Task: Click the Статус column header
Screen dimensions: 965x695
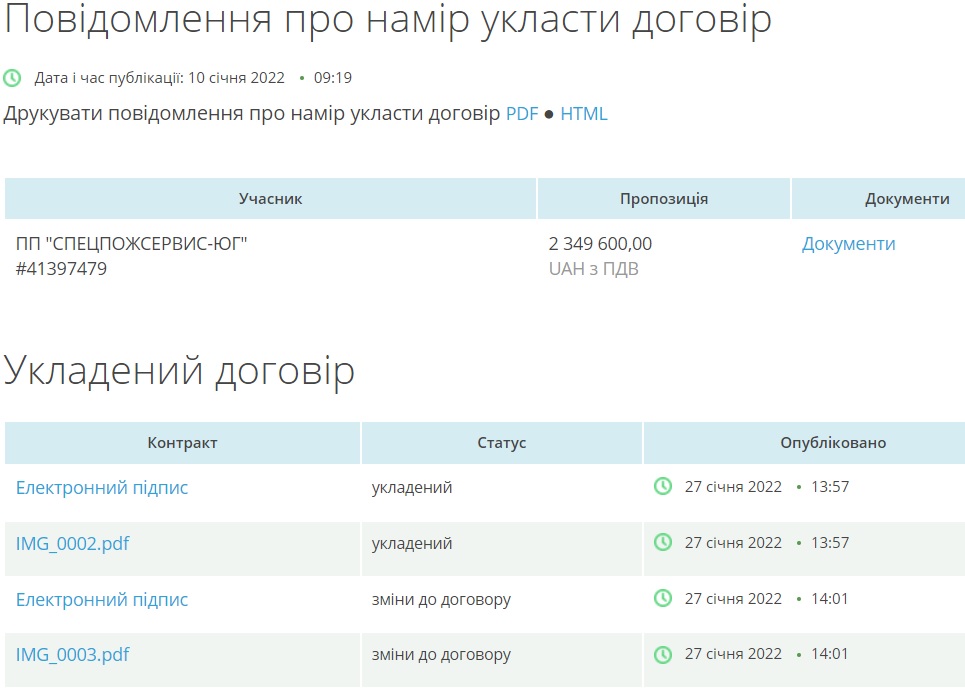Action: click(501, 443)
